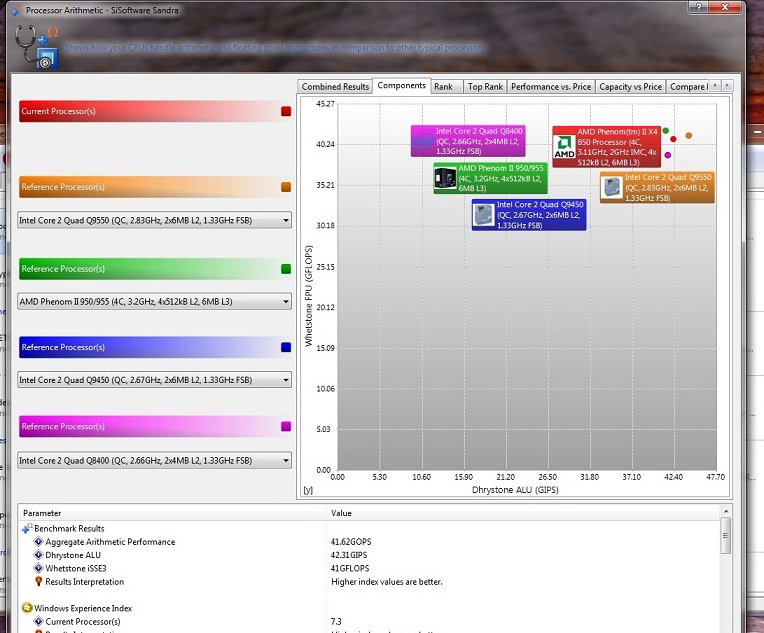Click the Windows Experience Index section icon
This screenshot has width=764, height=633.
(x=27, y=608)
